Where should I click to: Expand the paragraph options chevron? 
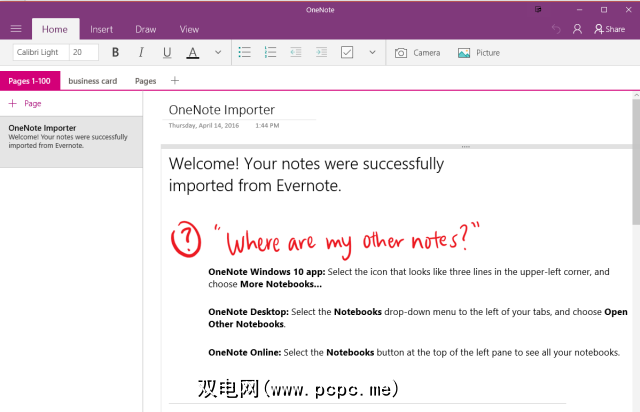click(x=372, y=52)
